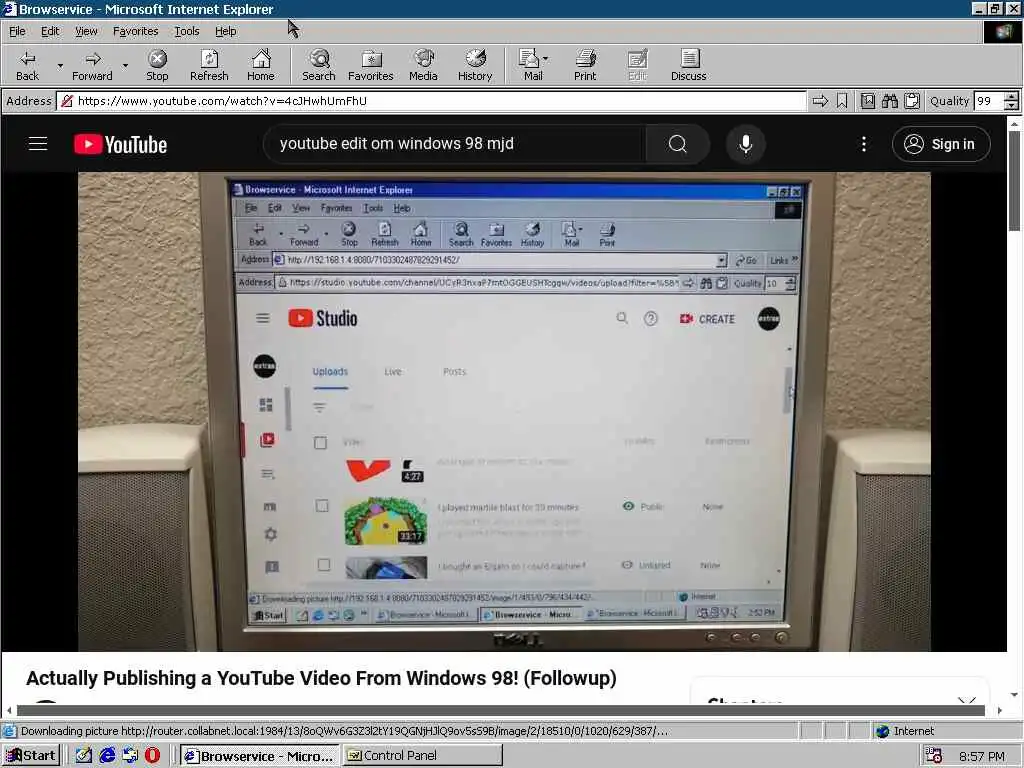Screen dimensions: 1024x768
Task: Launch Internet Explorer from Quick Launch
Action: (107, 756)
